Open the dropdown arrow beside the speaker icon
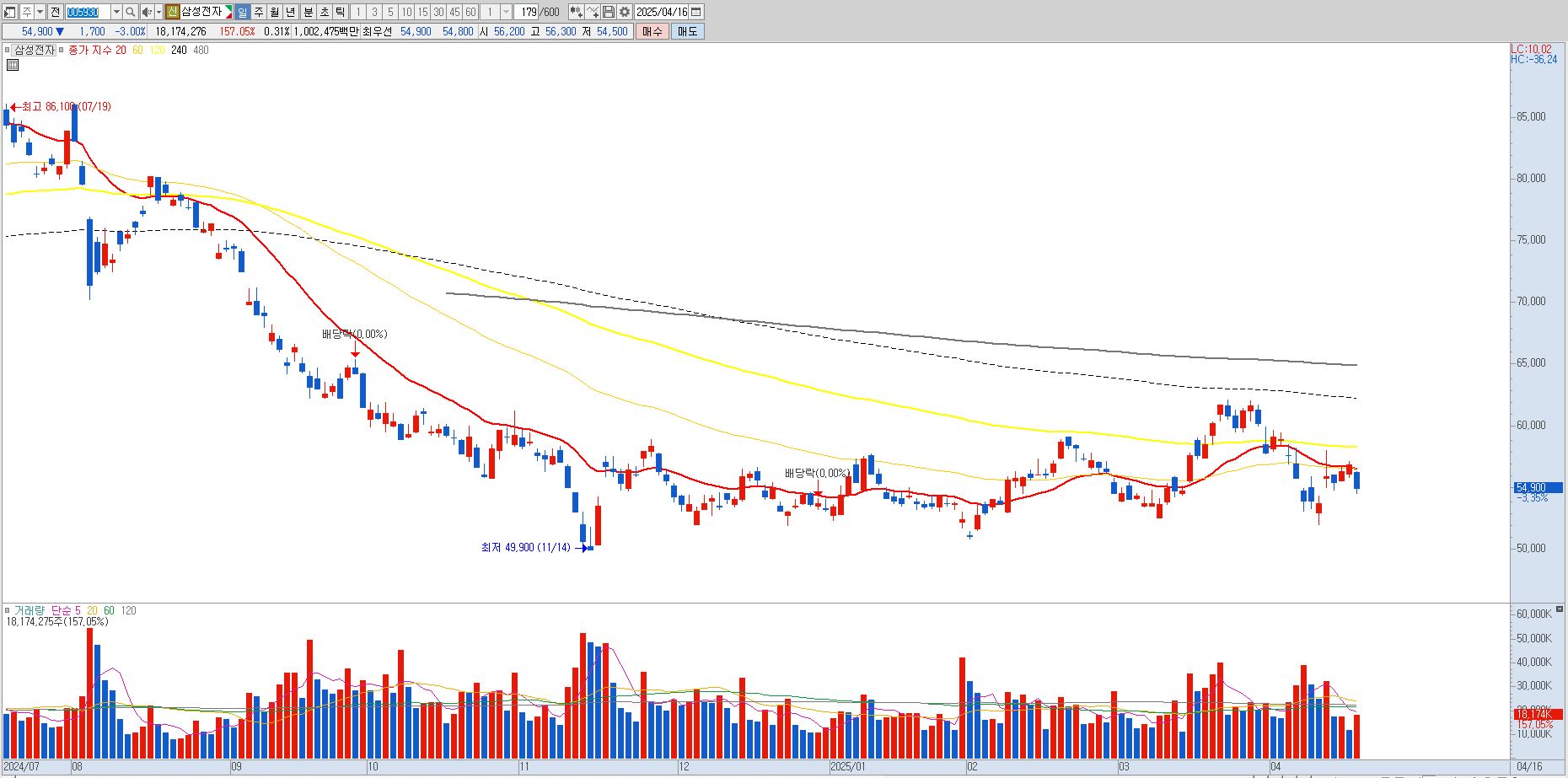The width and height of the screenshot is (1568, 778). click(x=158, y=12)
